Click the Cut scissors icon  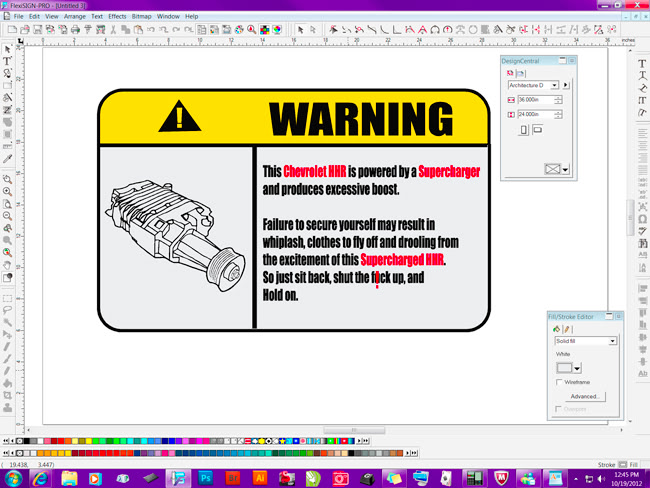pyautogui.click(x=113, y=29)
